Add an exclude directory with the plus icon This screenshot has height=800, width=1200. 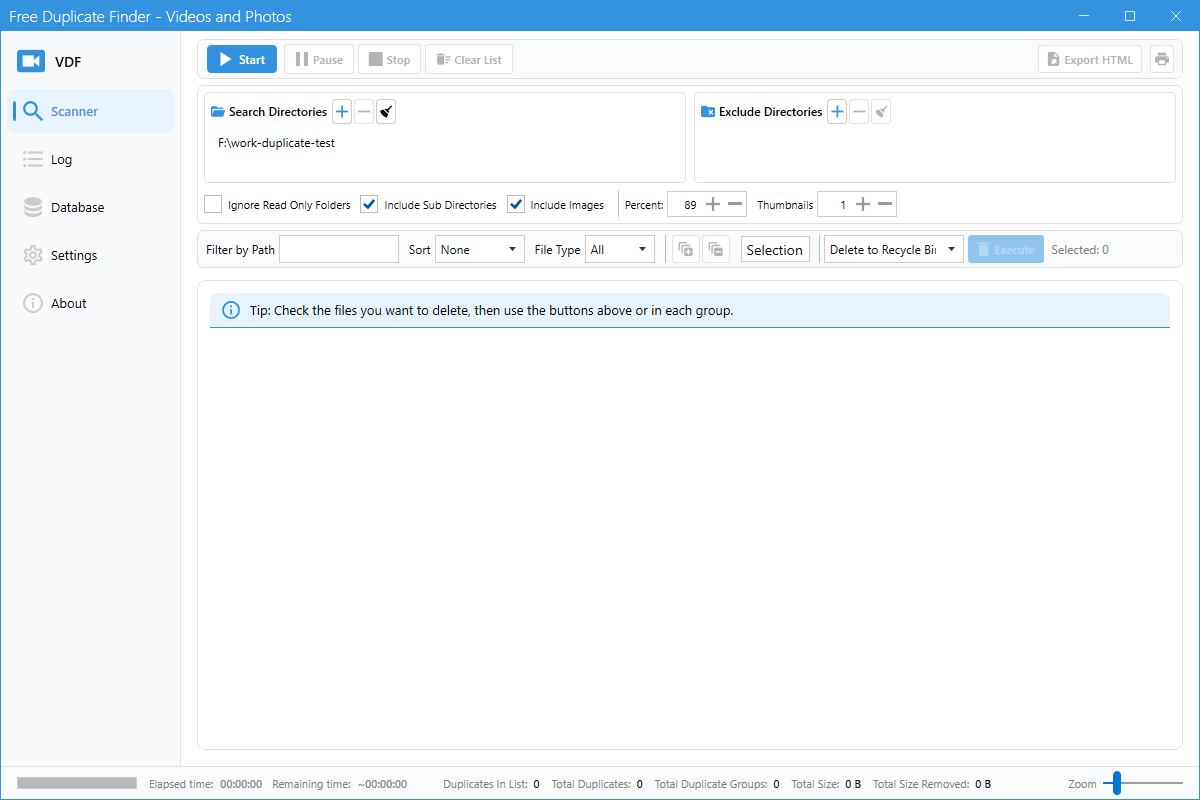point(837,112)
